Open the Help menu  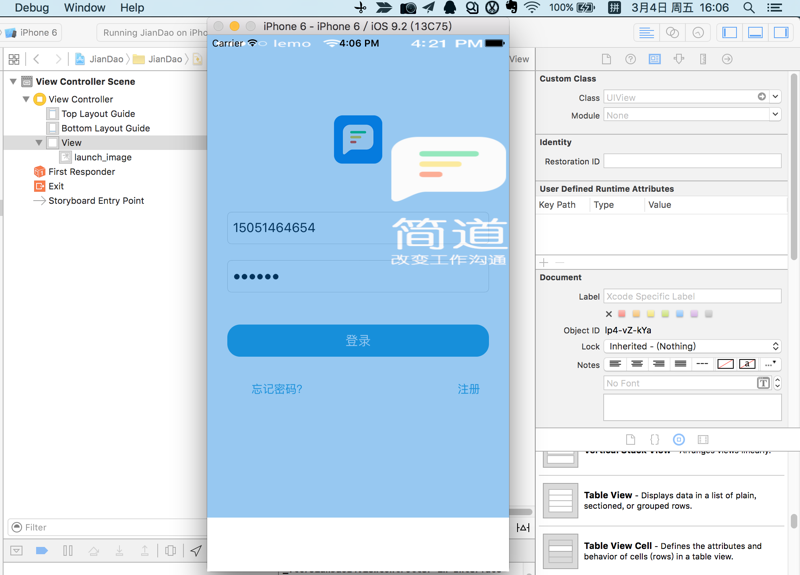[132, 8]
